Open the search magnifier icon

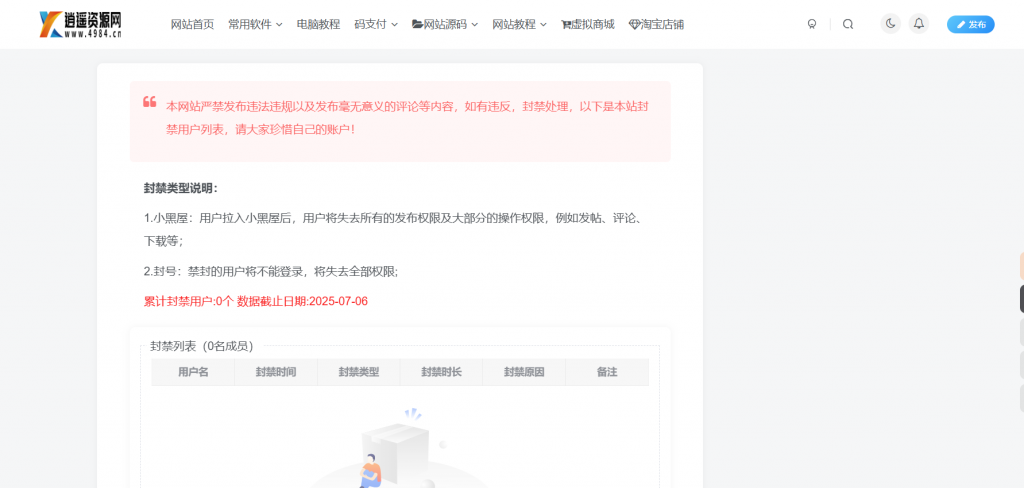[848, 24]
